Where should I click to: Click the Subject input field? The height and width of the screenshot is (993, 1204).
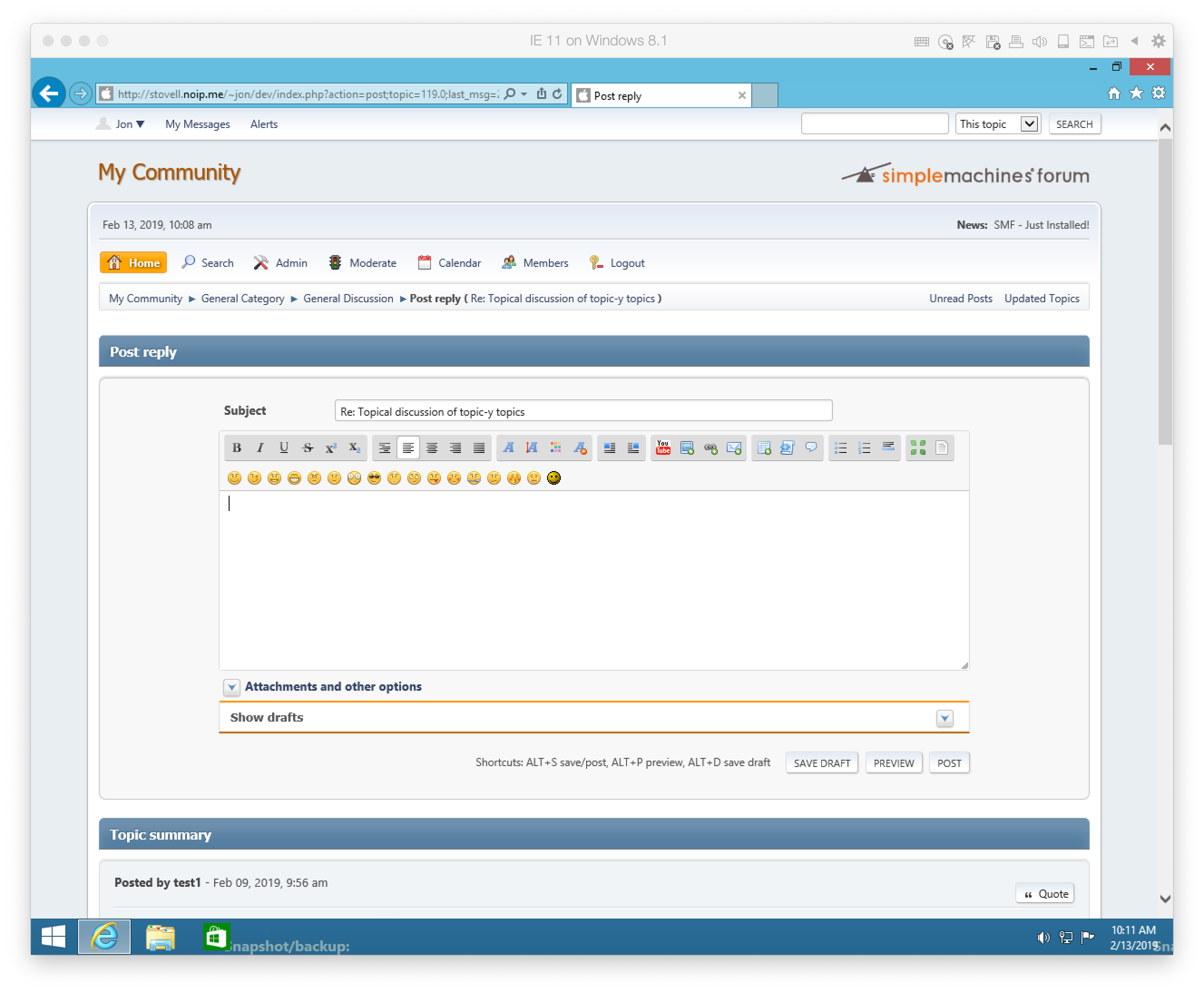point(584,411)
